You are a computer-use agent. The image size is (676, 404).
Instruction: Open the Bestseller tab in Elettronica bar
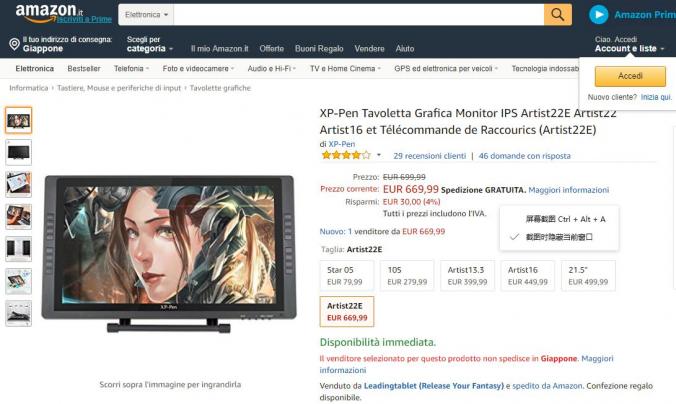click(x=84, y=69)
